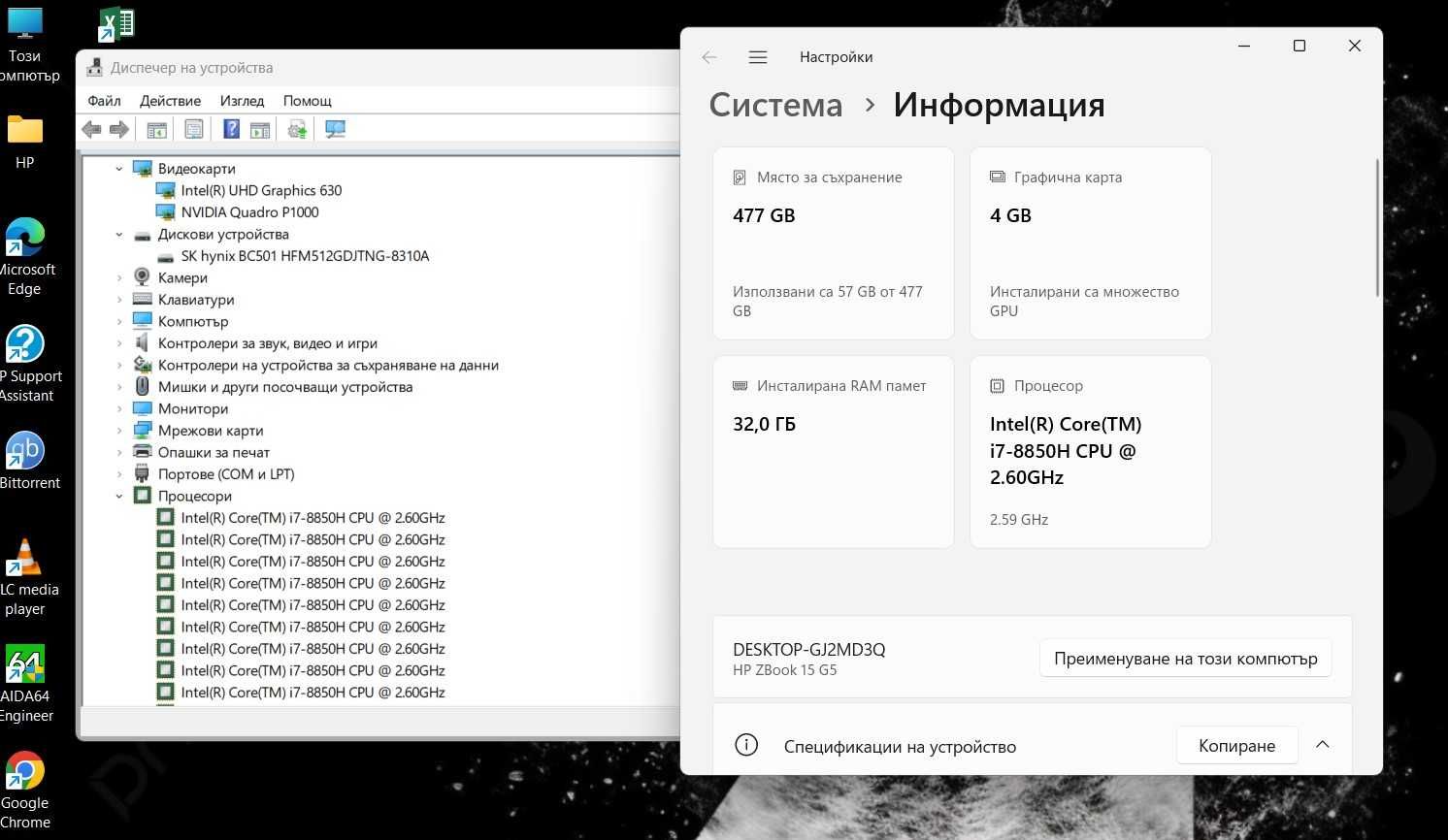Expand the Мрежови карти category
The height and width of the screenshot is (840, 1448).
(x=119, y=431)
